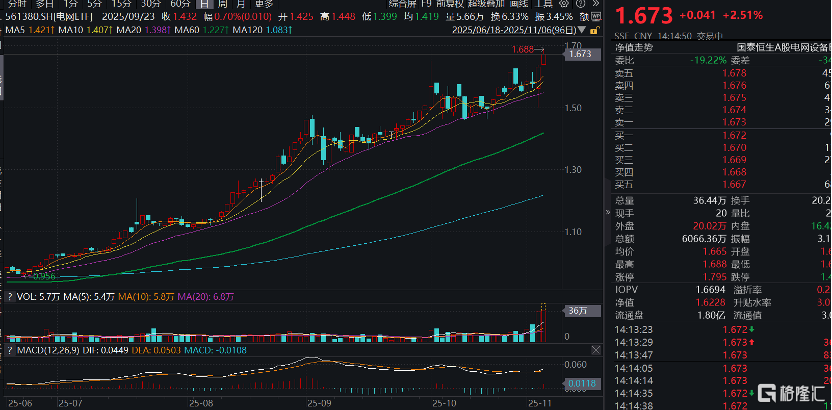Viewport: 832px width, 410px height.
Task: Click the MACD panel settings icon
Action: [597, 350]
